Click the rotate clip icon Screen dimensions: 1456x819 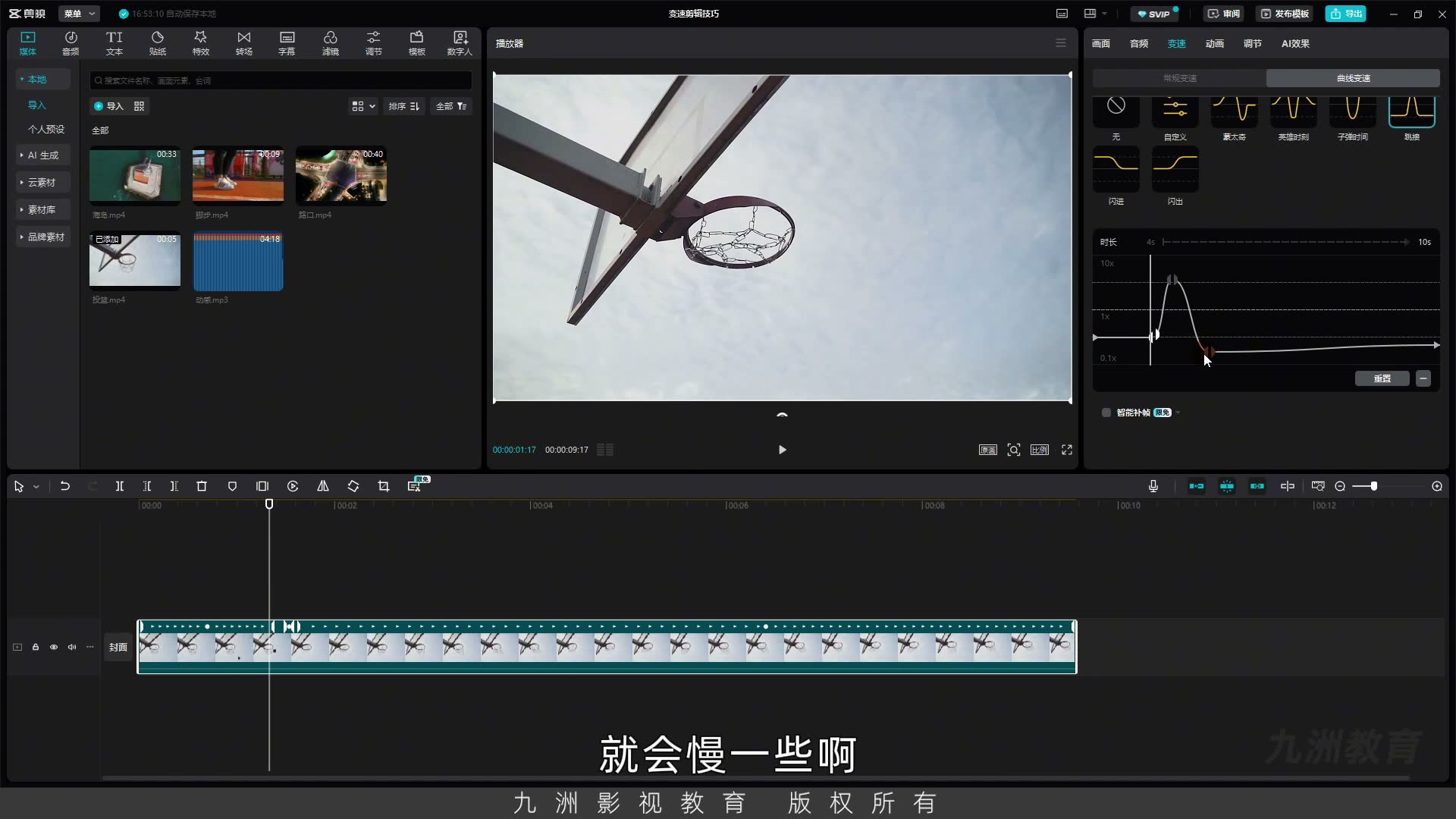tap(353, 486)
